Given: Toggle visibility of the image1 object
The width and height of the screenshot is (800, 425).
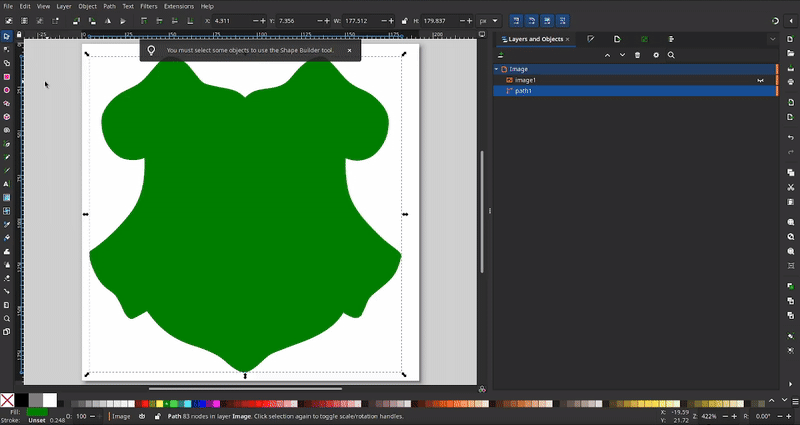Looking at the screenshot, I should (760, 80).
